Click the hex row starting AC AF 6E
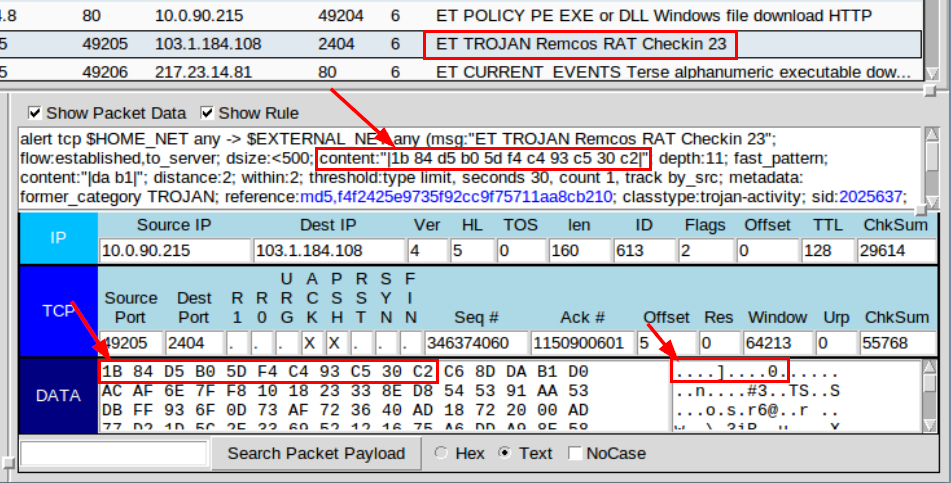Image resolution: width=951 pixels, height=483 pixels. click(x=345, y=391)
